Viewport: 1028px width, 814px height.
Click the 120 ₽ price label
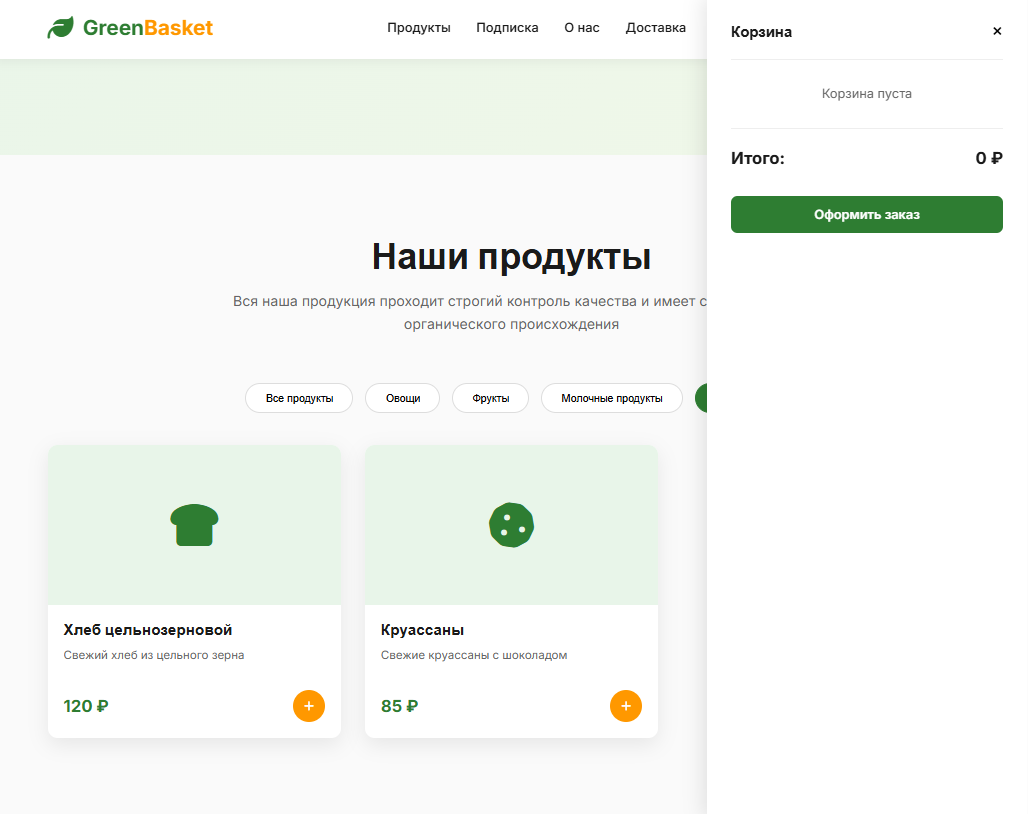86,706
